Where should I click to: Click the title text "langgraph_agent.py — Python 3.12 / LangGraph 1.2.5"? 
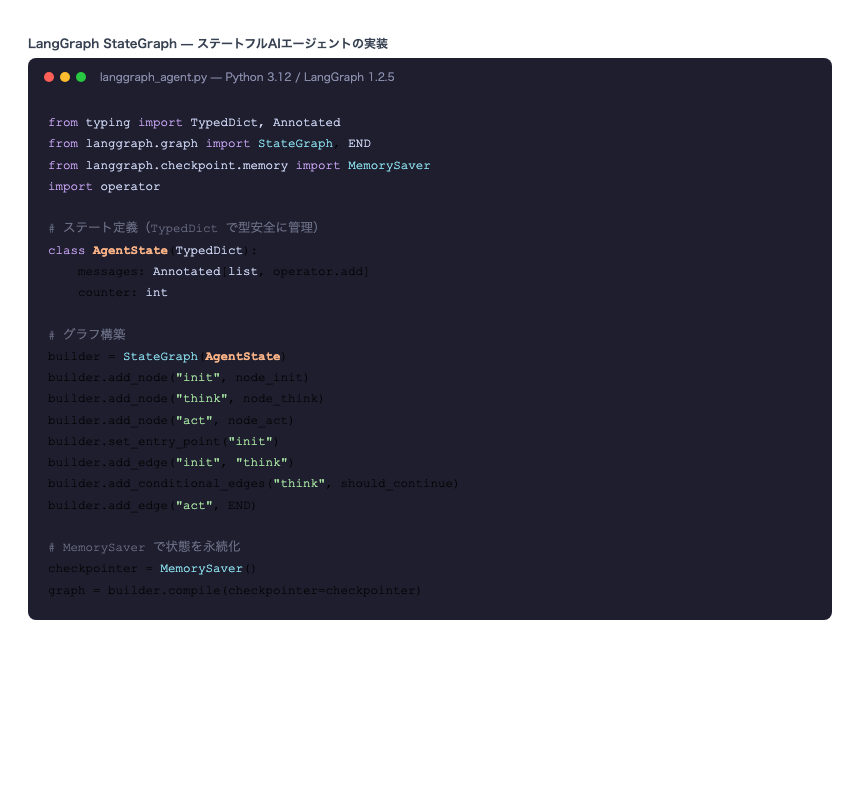[x=247, y=77]
